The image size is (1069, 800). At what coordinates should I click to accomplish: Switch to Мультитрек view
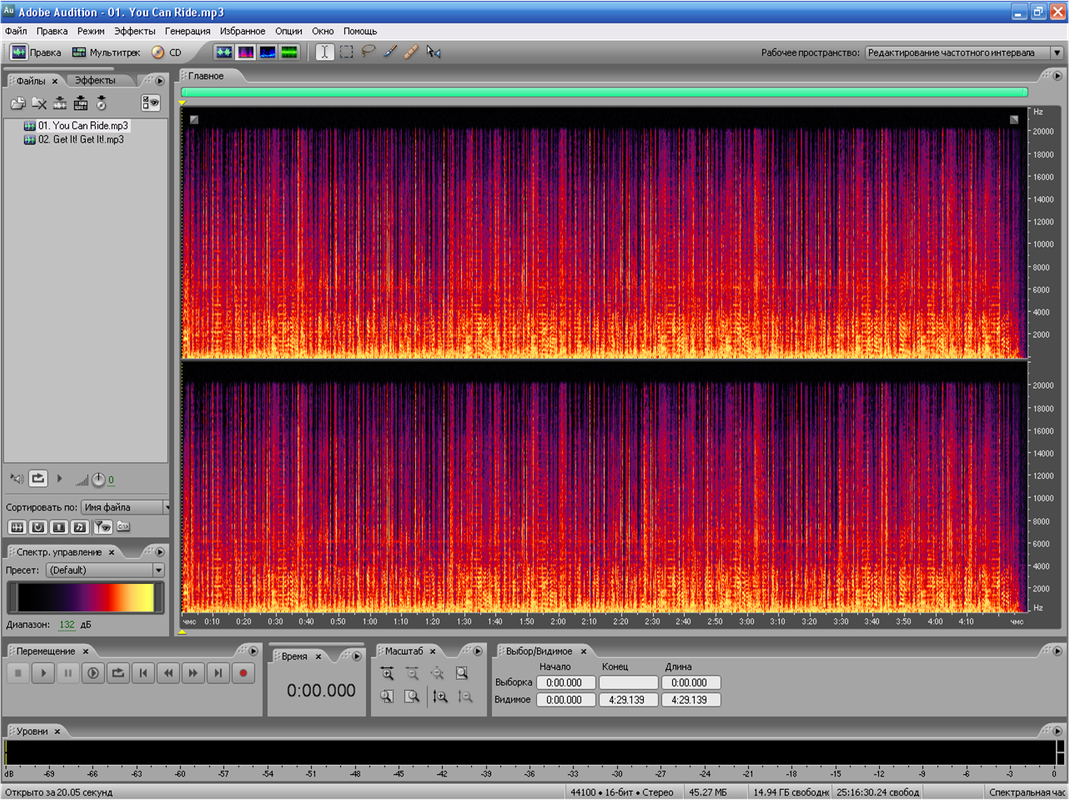click(x=106, y=52)
